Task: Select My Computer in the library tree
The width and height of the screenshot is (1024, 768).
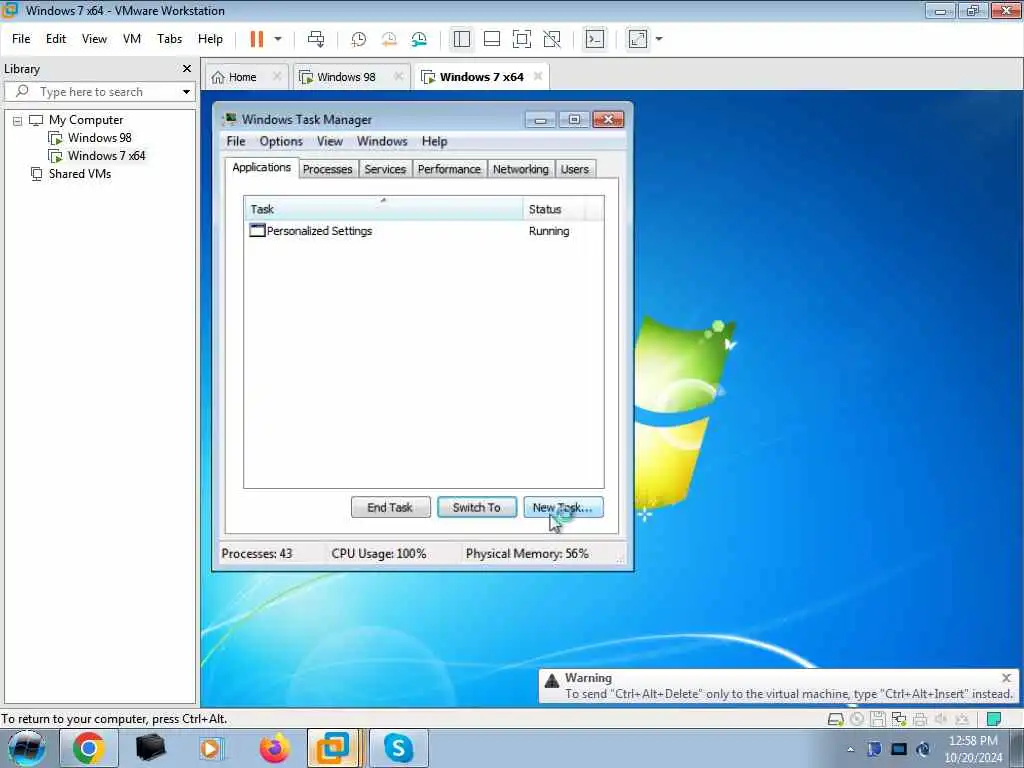Action: point(86,120)
